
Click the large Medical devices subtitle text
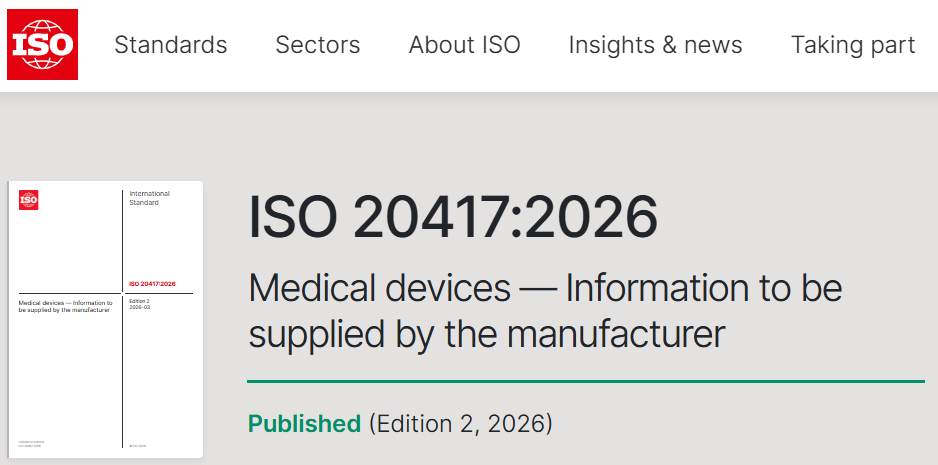545,311
